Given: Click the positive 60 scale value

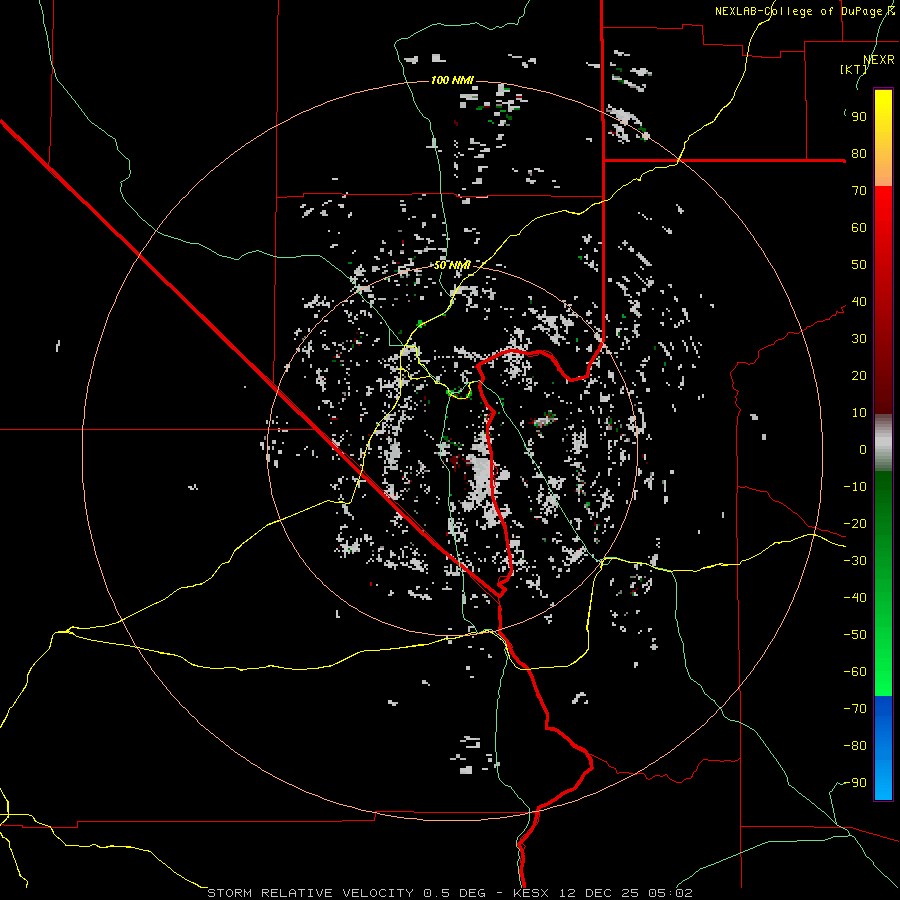Looking at the screenshot, I should point(859,228).
